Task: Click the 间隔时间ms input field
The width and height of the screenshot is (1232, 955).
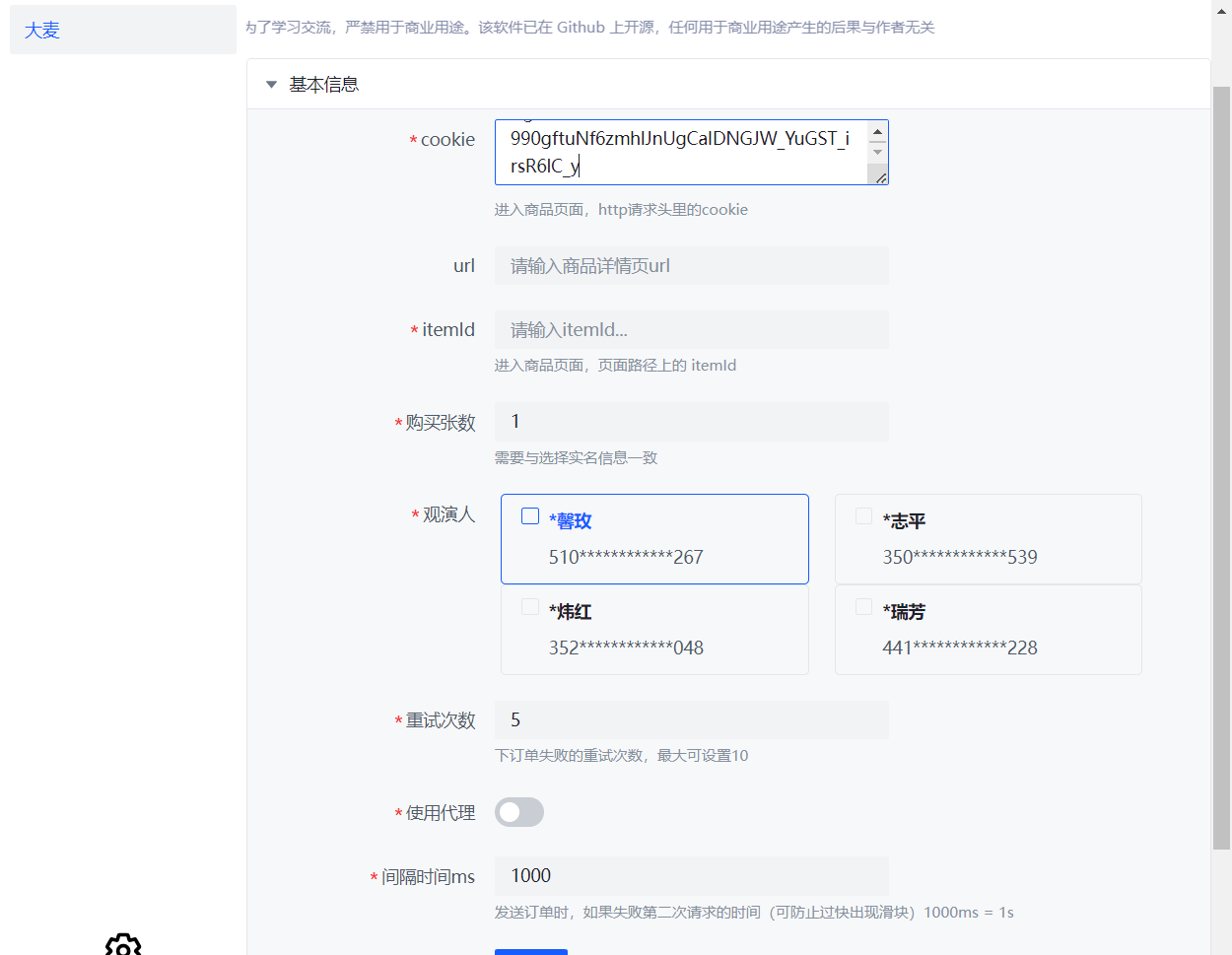Action: [692, 876]
